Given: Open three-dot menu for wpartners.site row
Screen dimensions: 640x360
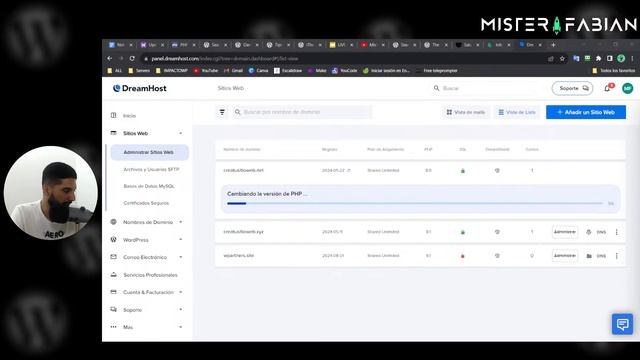Looking at the screenshot, I should [x=616, y=256].
